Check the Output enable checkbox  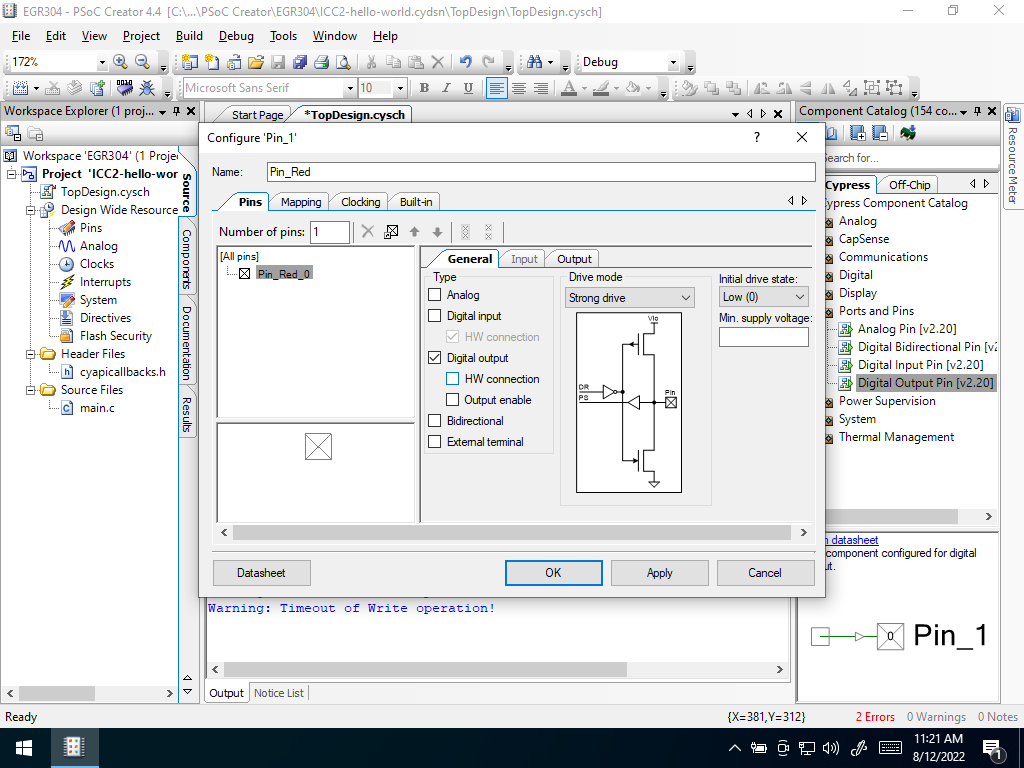pos(453,400)
